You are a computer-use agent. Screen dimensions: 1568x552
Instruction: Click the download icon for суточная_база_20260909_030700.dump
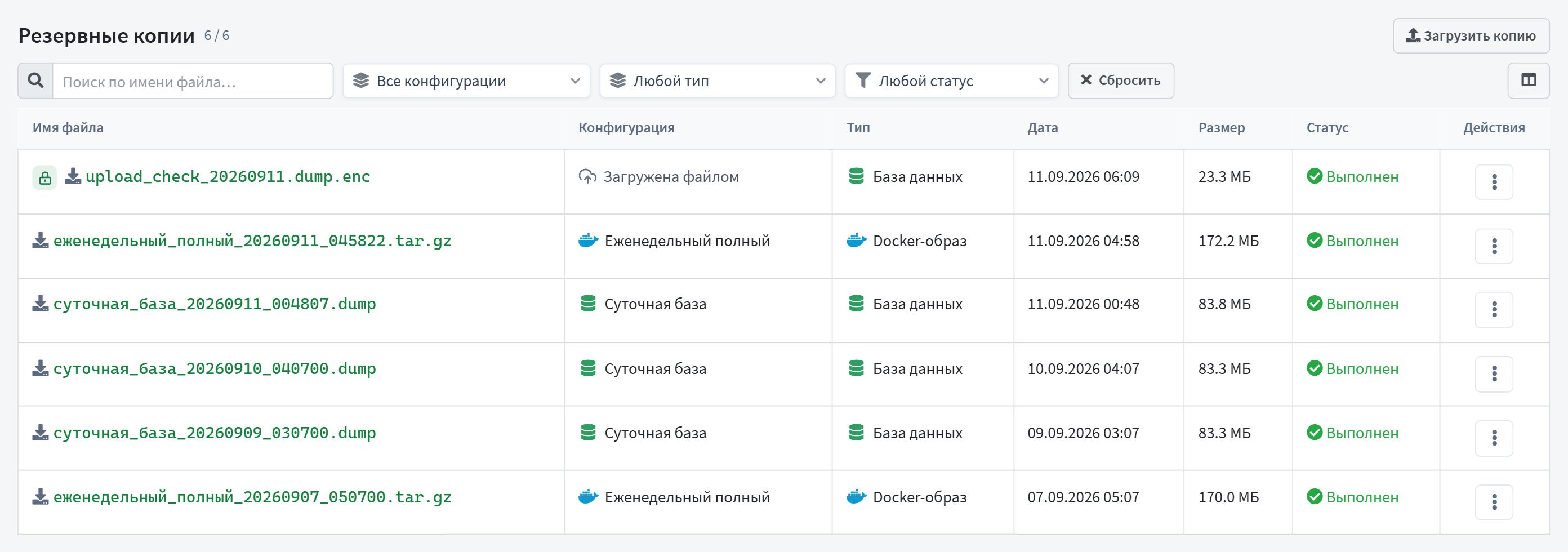pos(41,433)
